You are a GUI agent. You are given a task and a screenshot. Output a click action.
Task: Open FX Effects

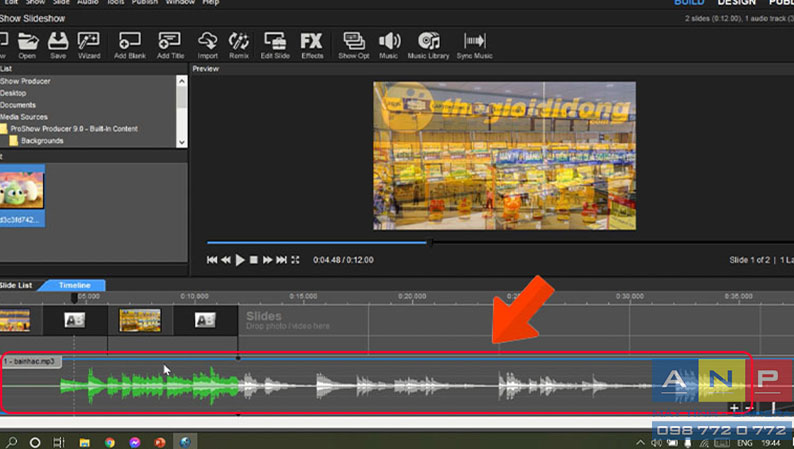pyautogui.click(x=312, y=45)
